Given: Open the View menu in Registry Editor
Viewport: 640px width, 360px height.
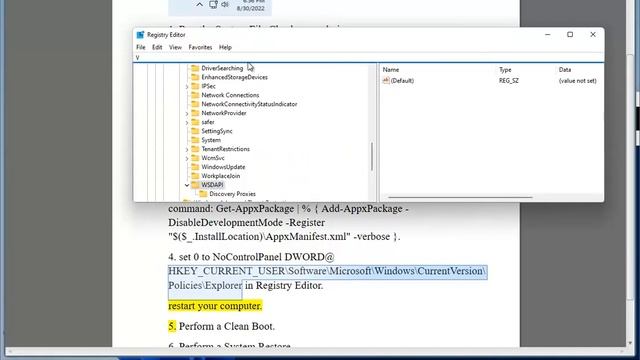Looking at the screenshot, I should (x=176, y=47).
